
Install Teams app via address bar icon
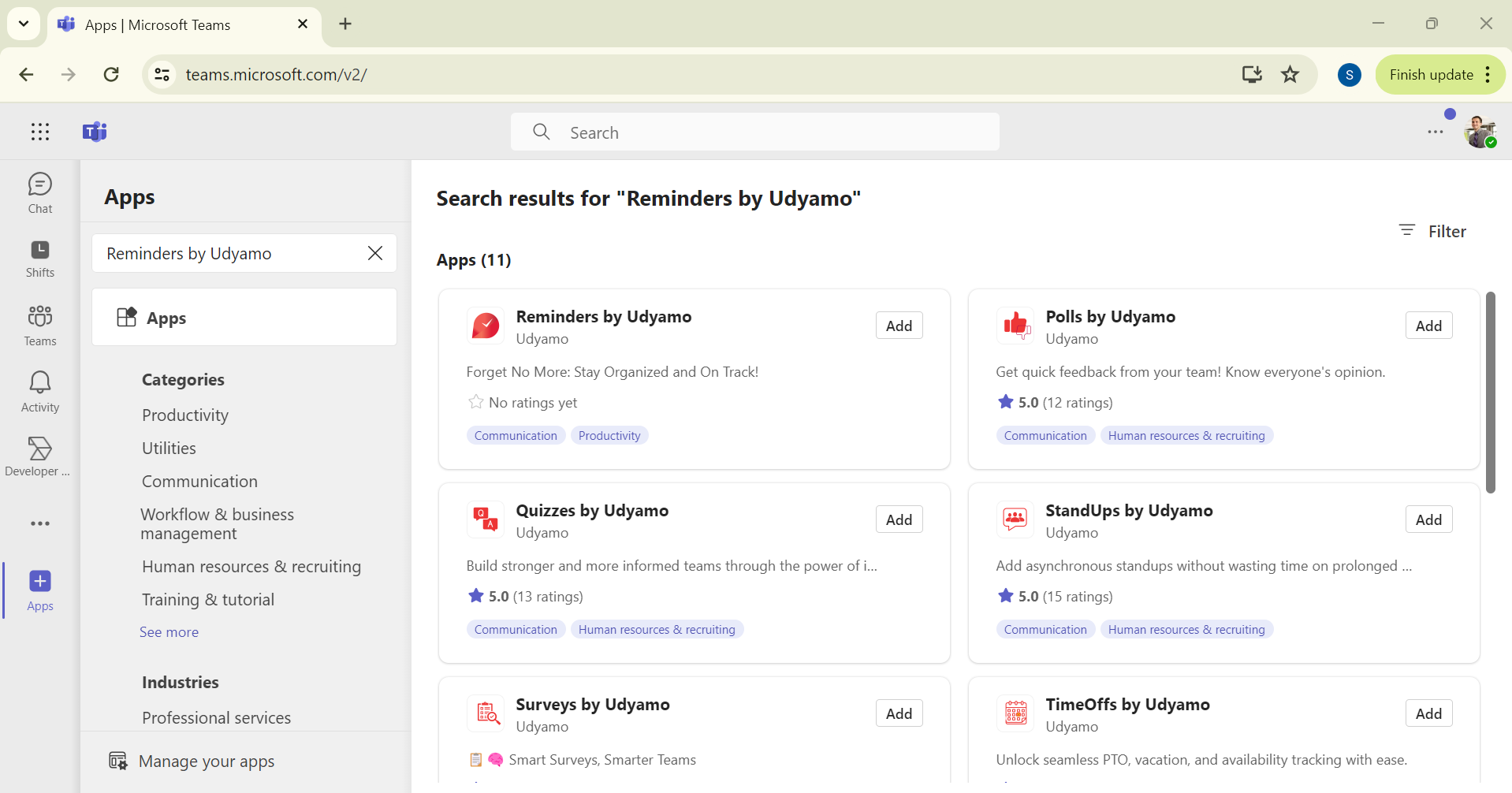click(1252, 75)
